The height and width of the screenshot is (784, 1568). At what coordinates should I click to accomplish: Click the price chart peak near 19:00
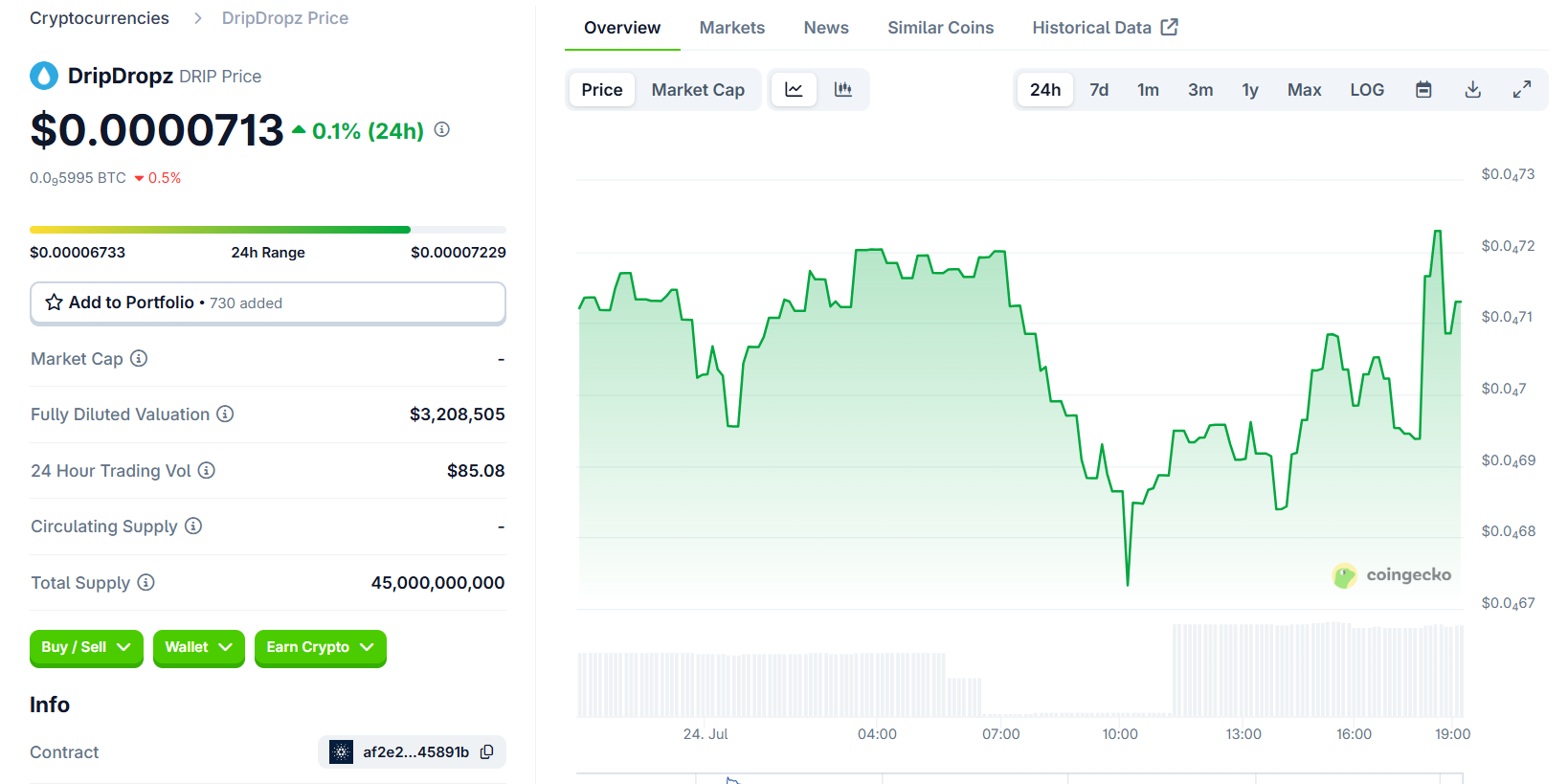[x=1437, y=232]
